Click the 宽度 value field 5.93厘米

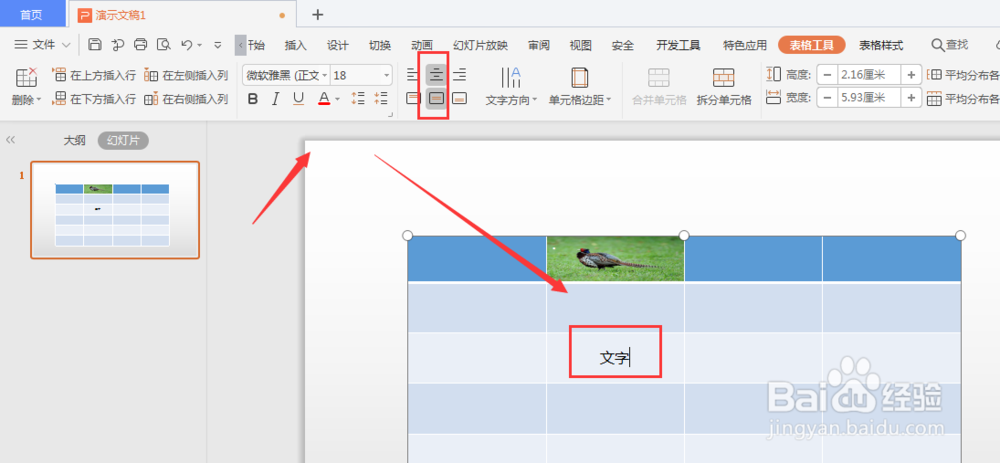[x=869, y=98]
